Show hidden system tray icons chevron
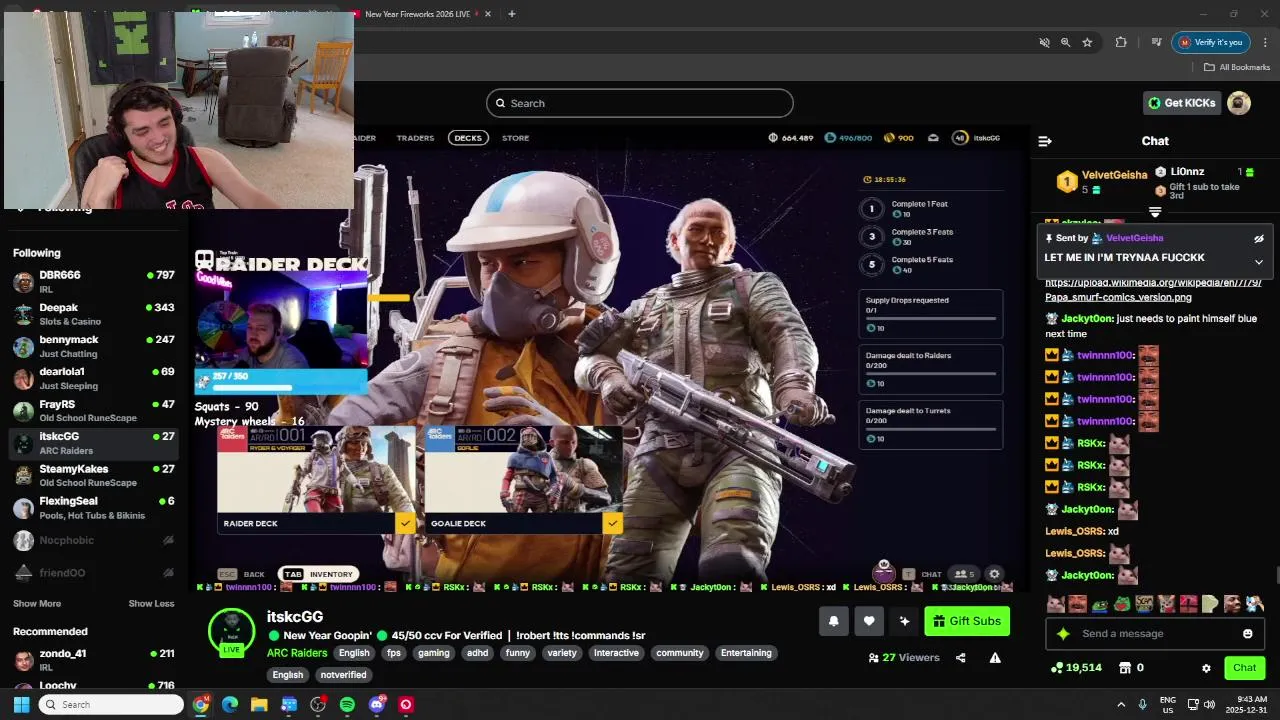The width and height of the screenshot is (1280, 720). 1121,704
